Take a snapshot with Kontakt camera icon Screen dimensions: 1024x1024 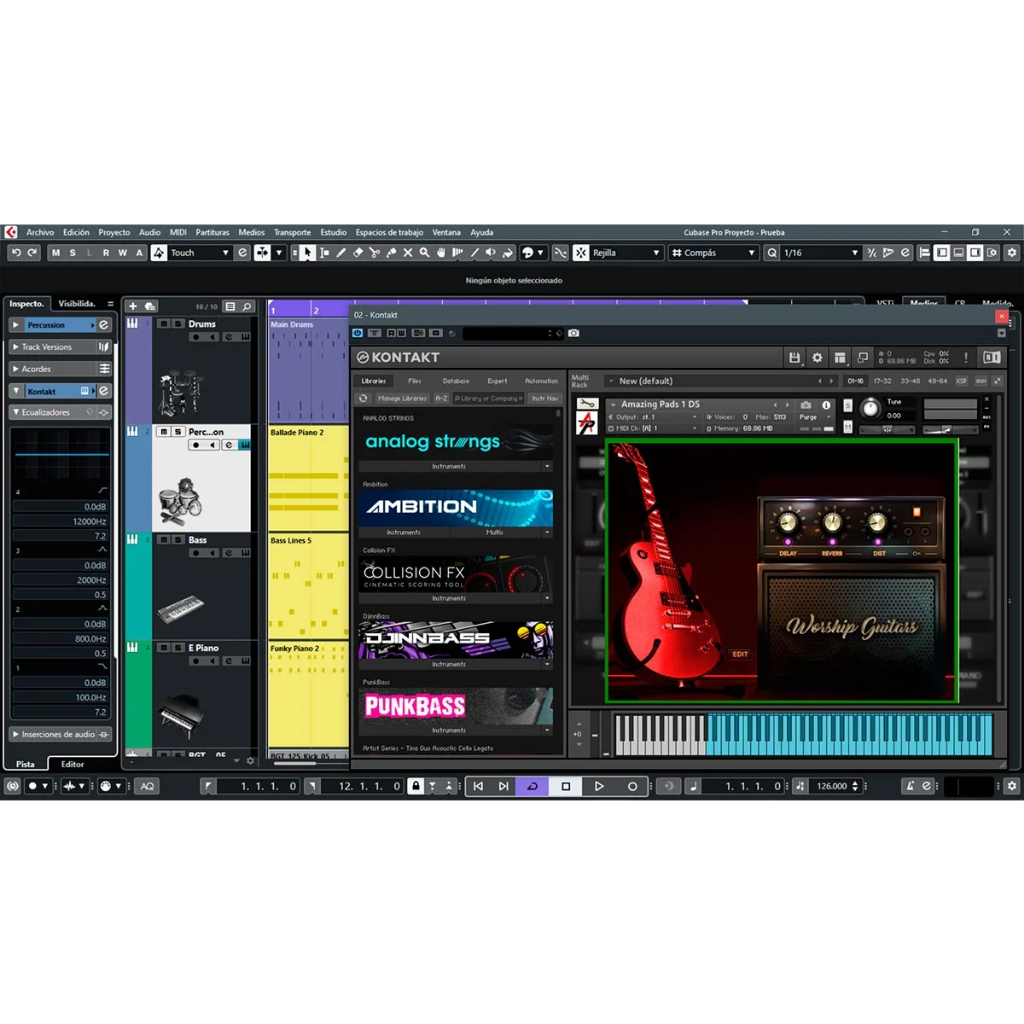573,333
